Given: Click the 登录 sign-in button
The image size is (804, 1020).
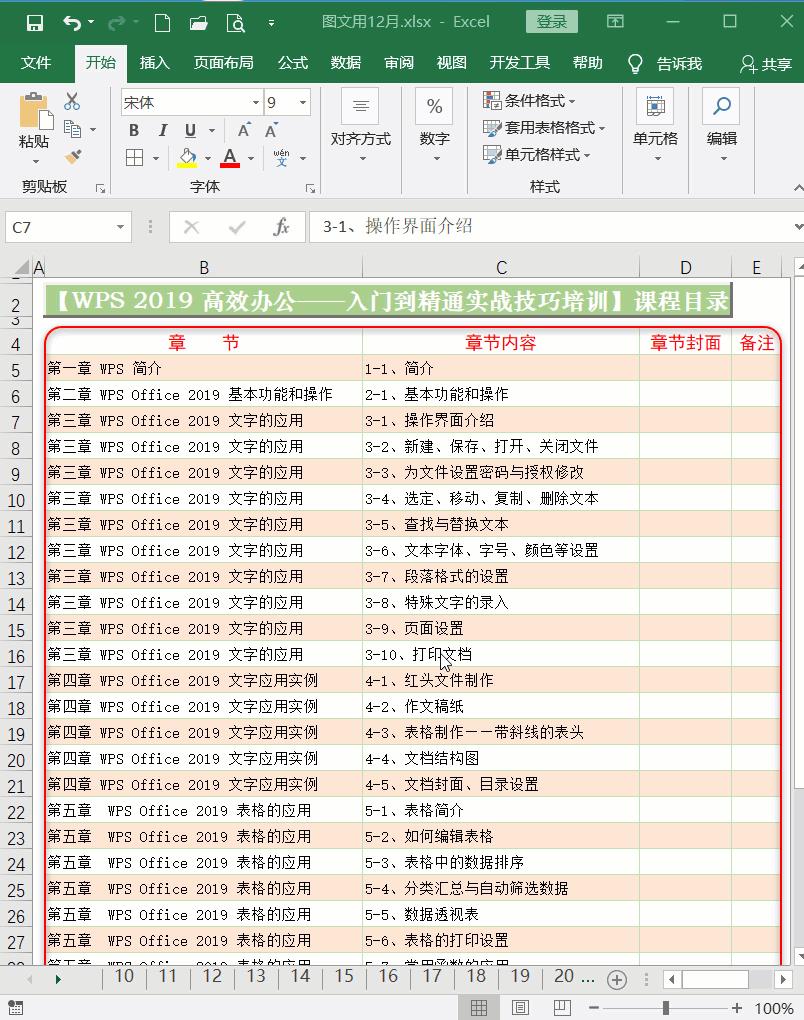Looking at the screenshot, I should point(550,20).
